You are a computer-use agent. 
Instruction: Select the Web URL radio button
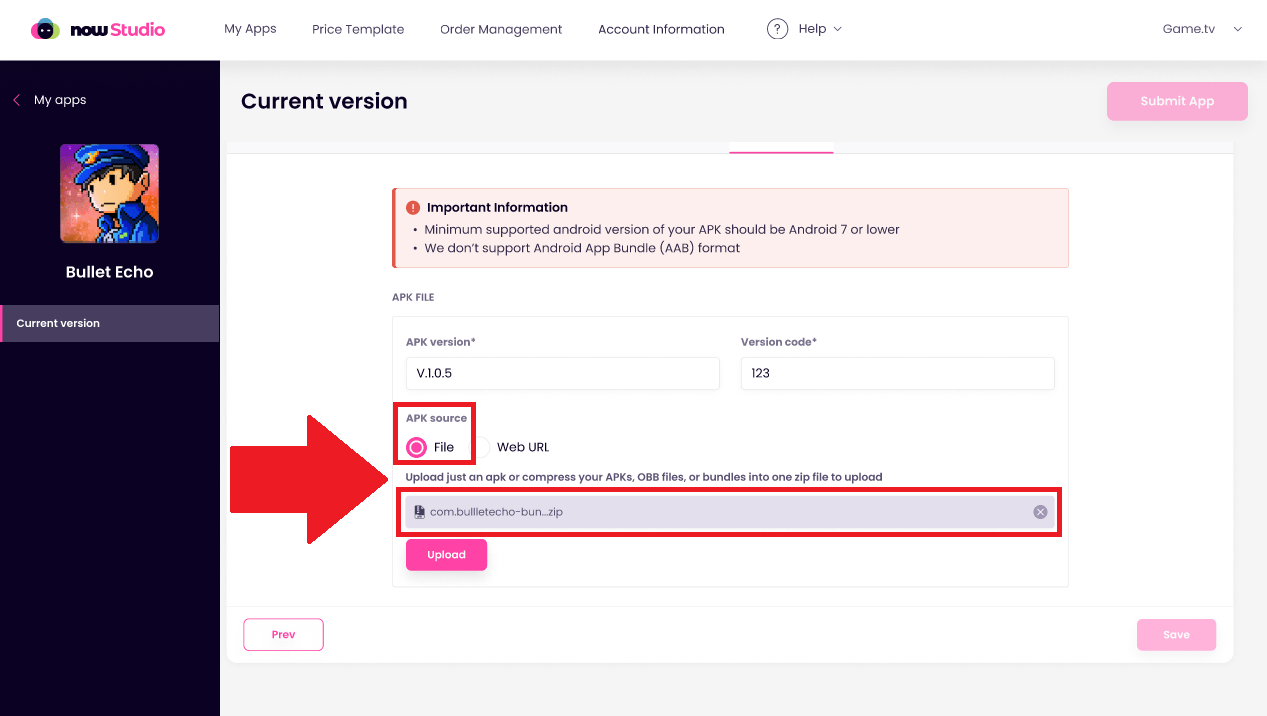click(x=481, y=447)
